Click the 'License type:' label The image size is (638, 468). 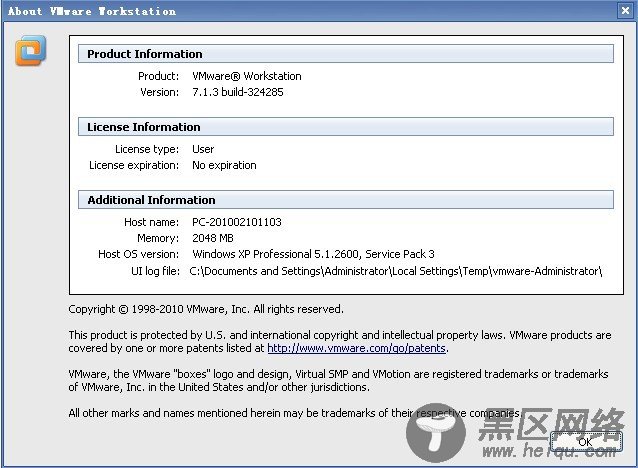[147, 149]
